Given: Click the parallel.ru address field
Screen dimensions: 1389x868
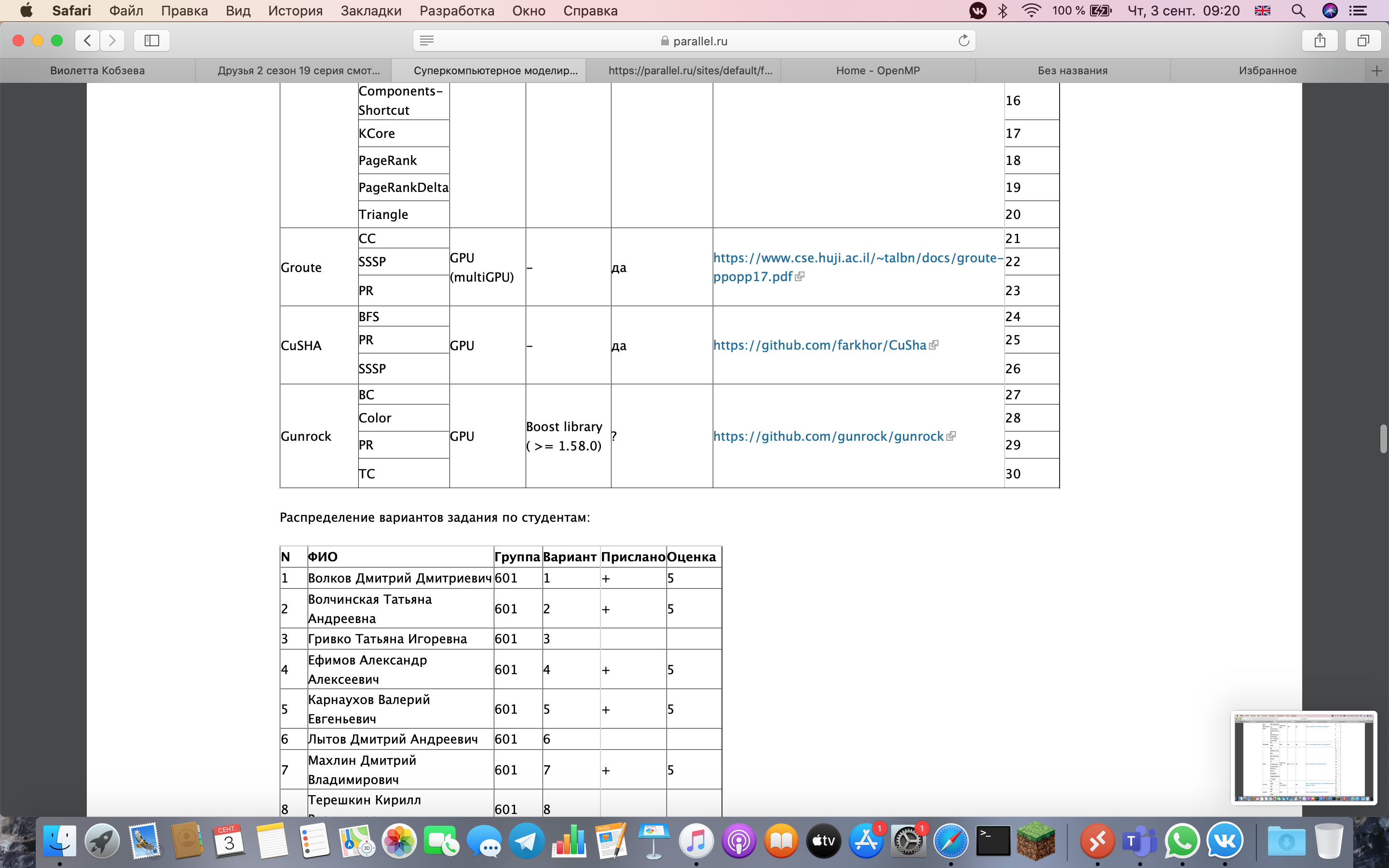Looking at the screenshot, I should [694, 40].
